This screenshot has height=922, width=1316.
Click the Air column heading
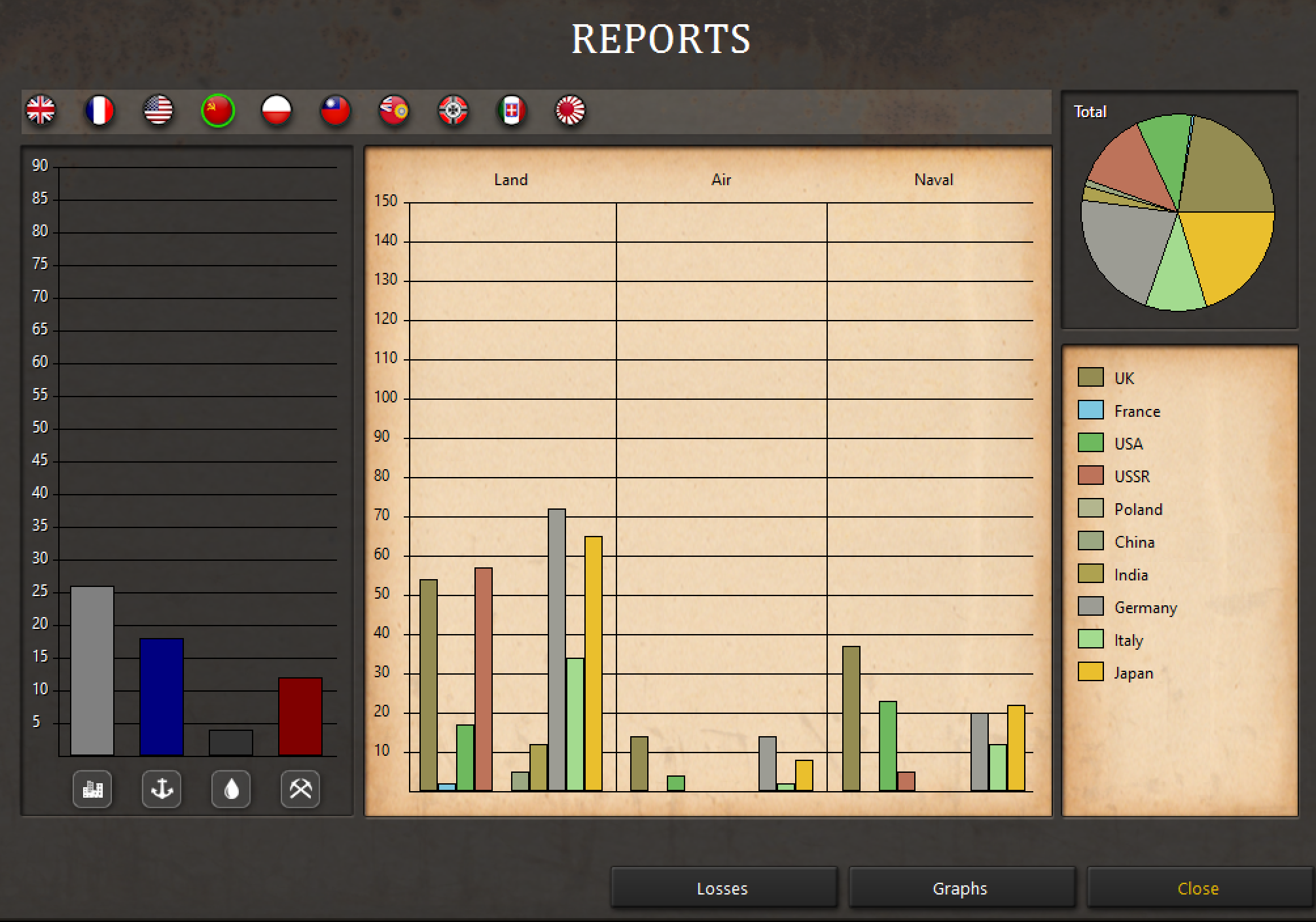point(721,180)
